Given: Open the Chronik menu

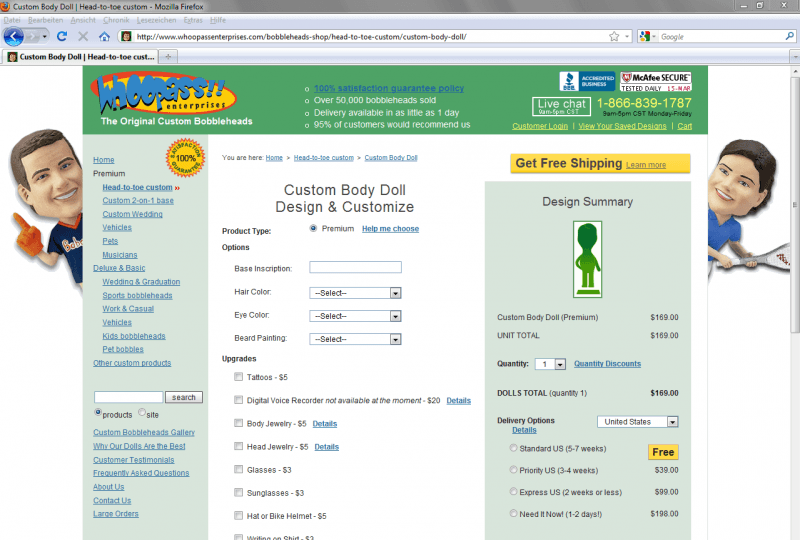Looking at the screenshot, I should click(x=116, y=20).
